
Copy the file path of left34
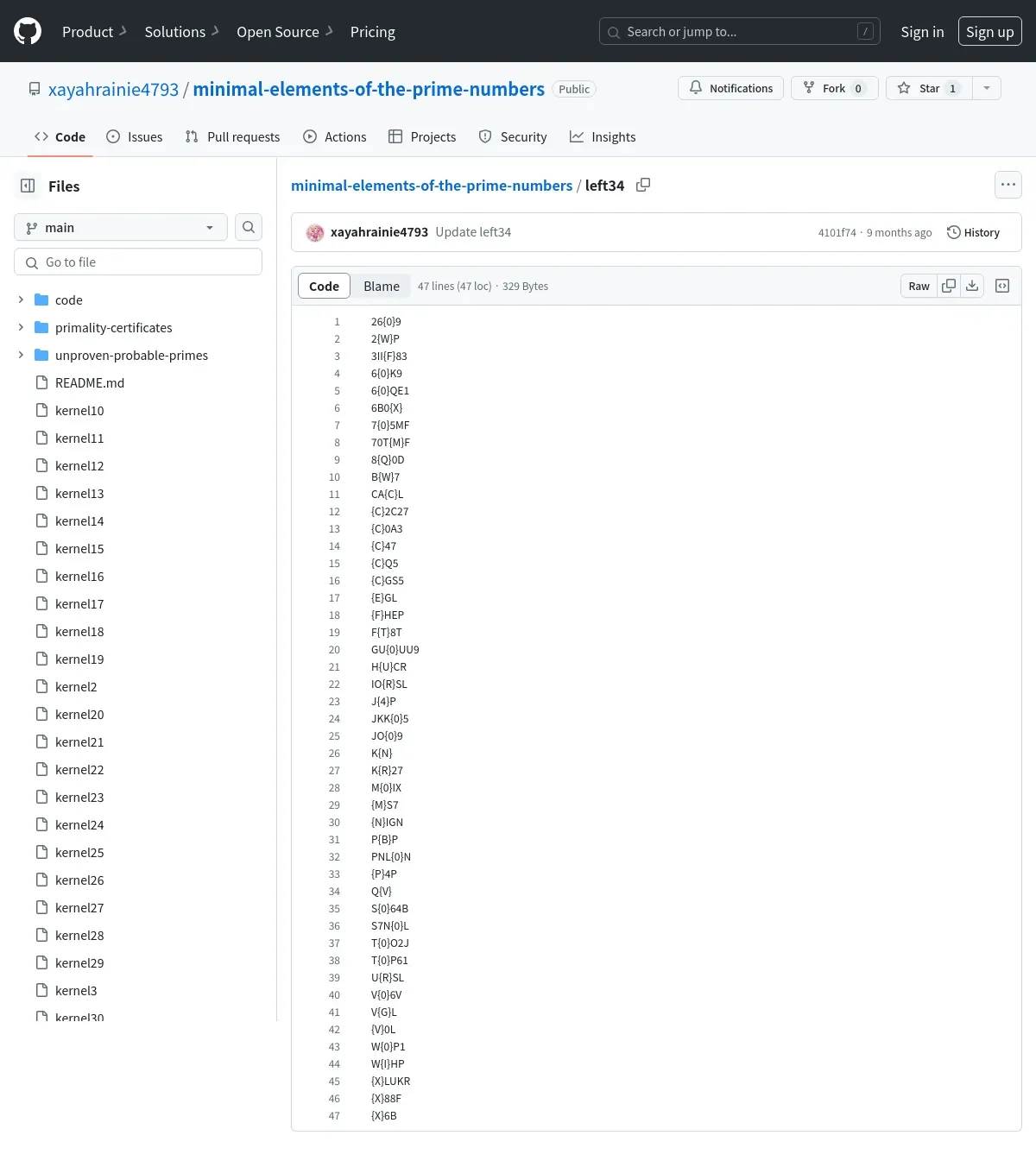coord(643,185)
